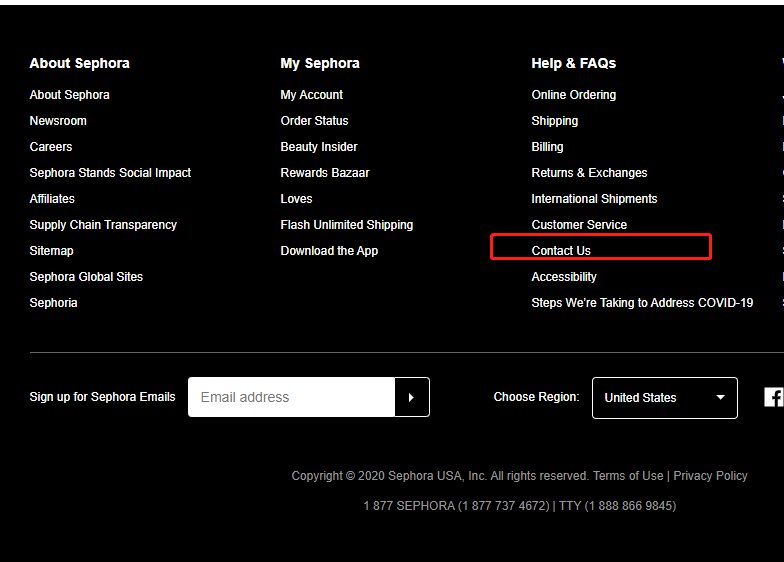Go to the Newsroom link

click(58, 120)
